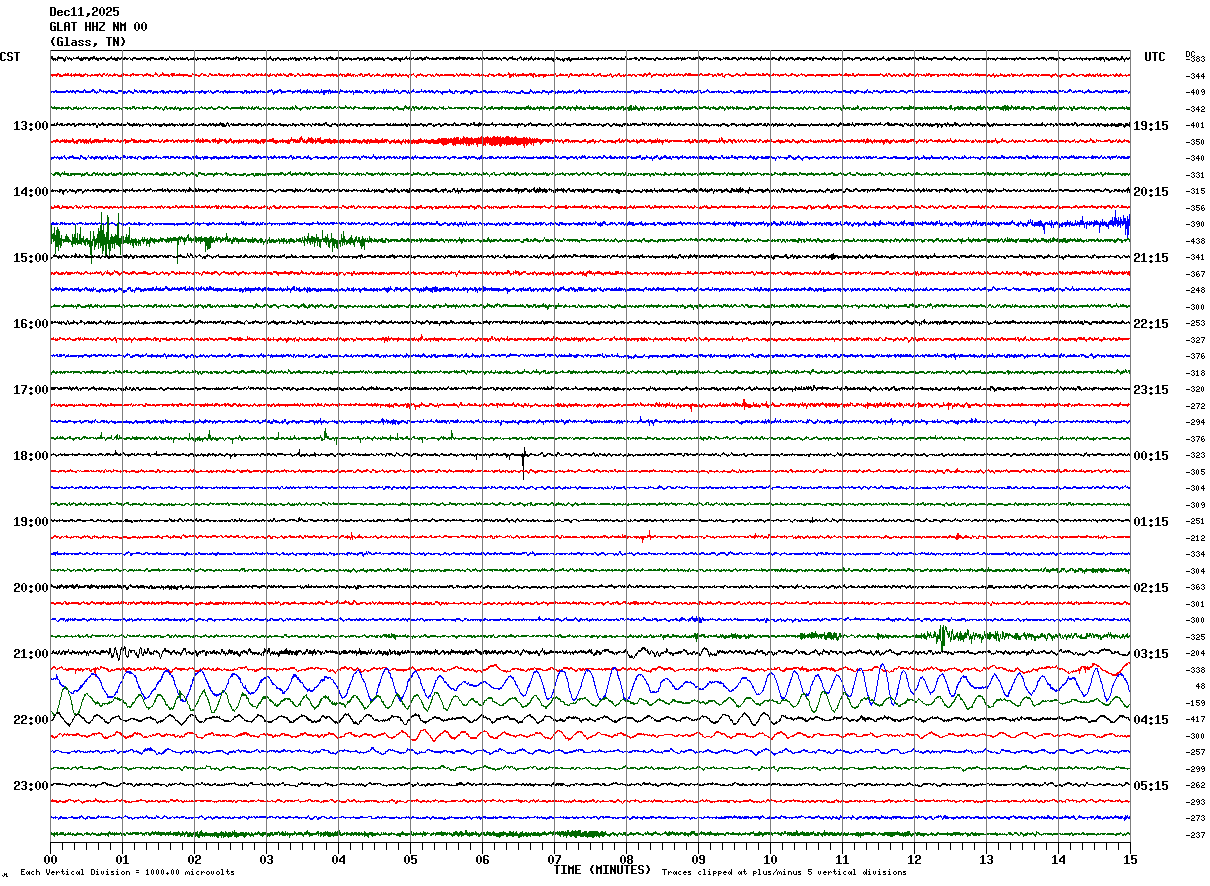Click the TIME (MINUTES) axis title
Viewport: 1210px width, 886px height.
[602, 870]
